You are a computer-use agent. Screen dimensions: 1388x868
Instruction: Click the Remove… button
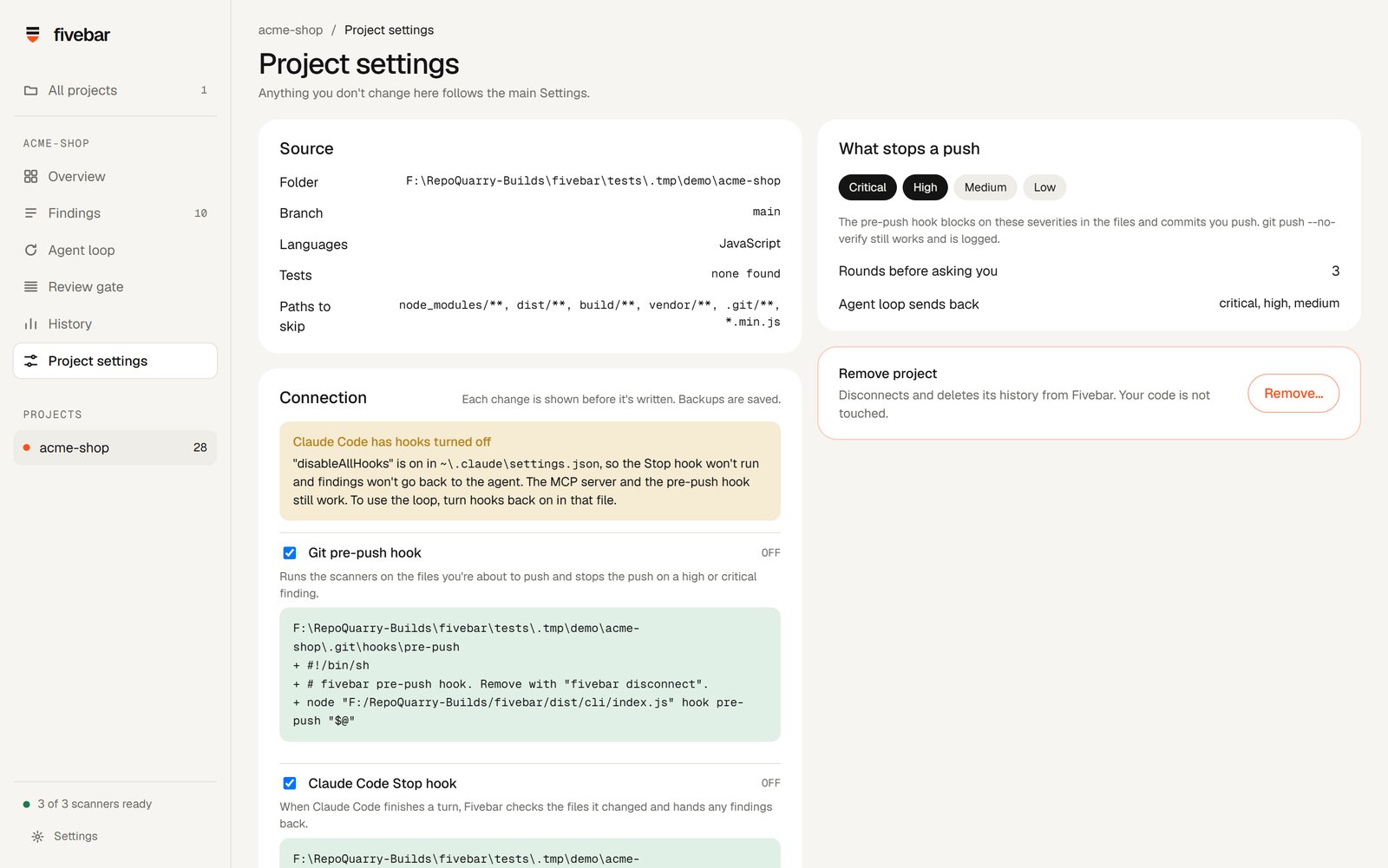click(1293, 394)
